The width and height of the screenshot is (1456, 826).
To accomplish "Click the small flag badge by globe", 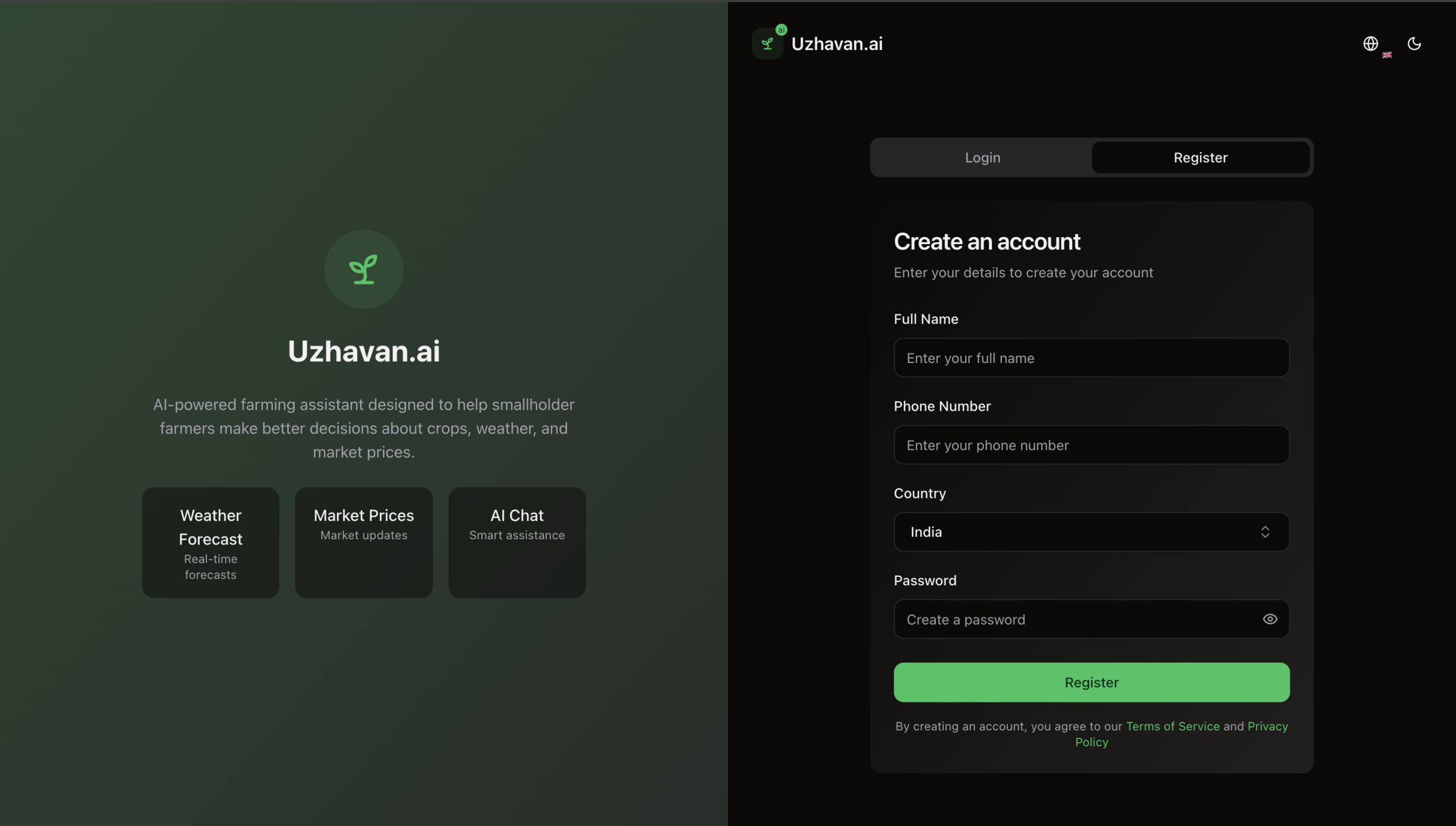I will click(1387, 55).
